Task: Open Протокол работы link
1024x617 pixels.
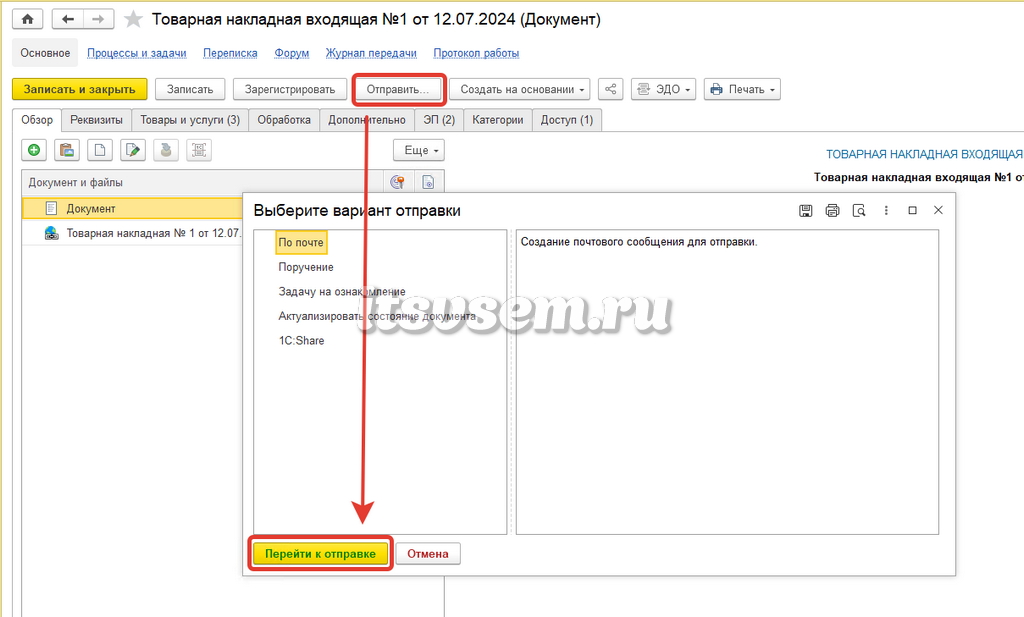Action: tap(476, 54)
